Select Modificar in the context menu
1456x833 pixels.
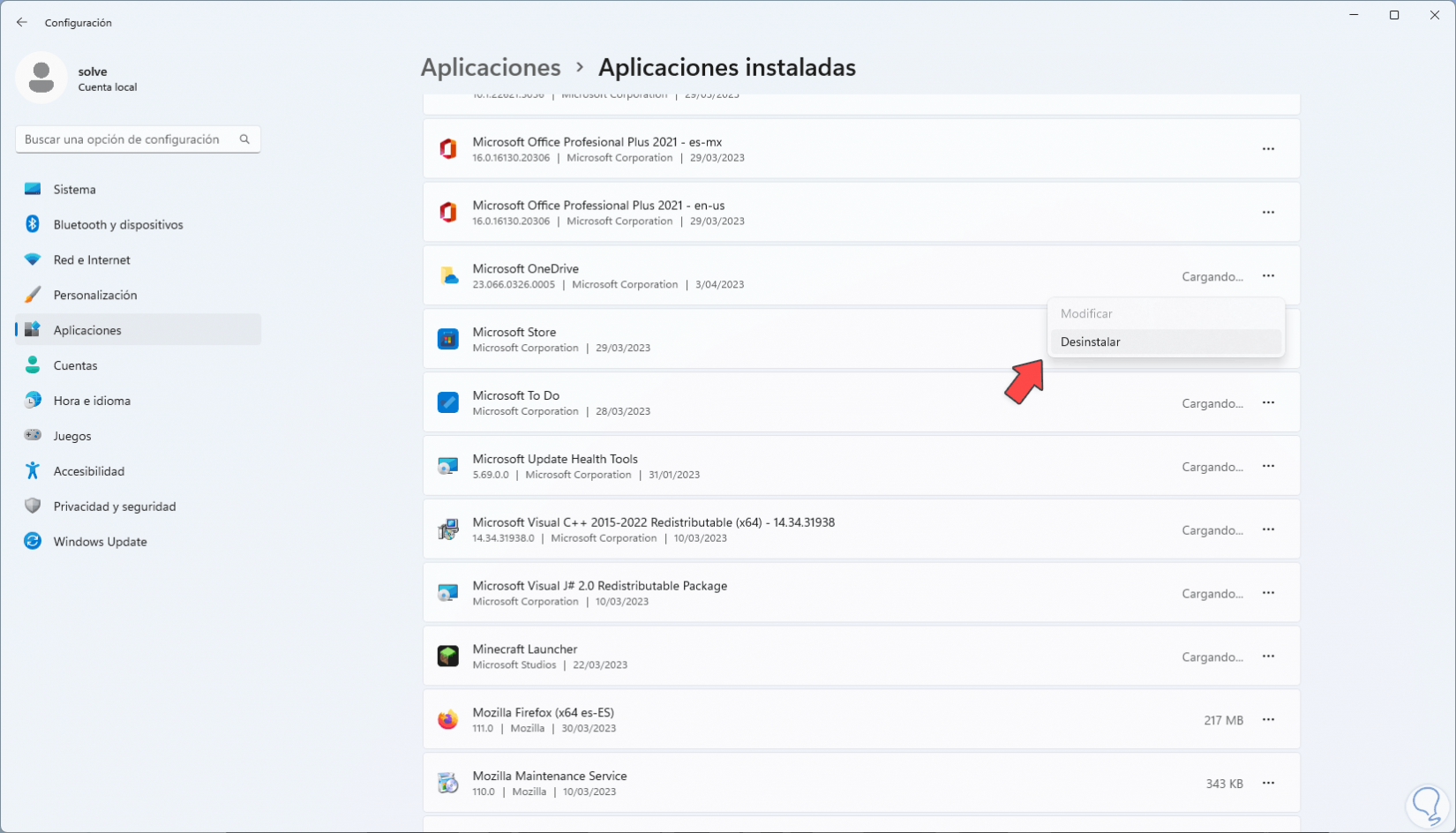coord(1086,314)
